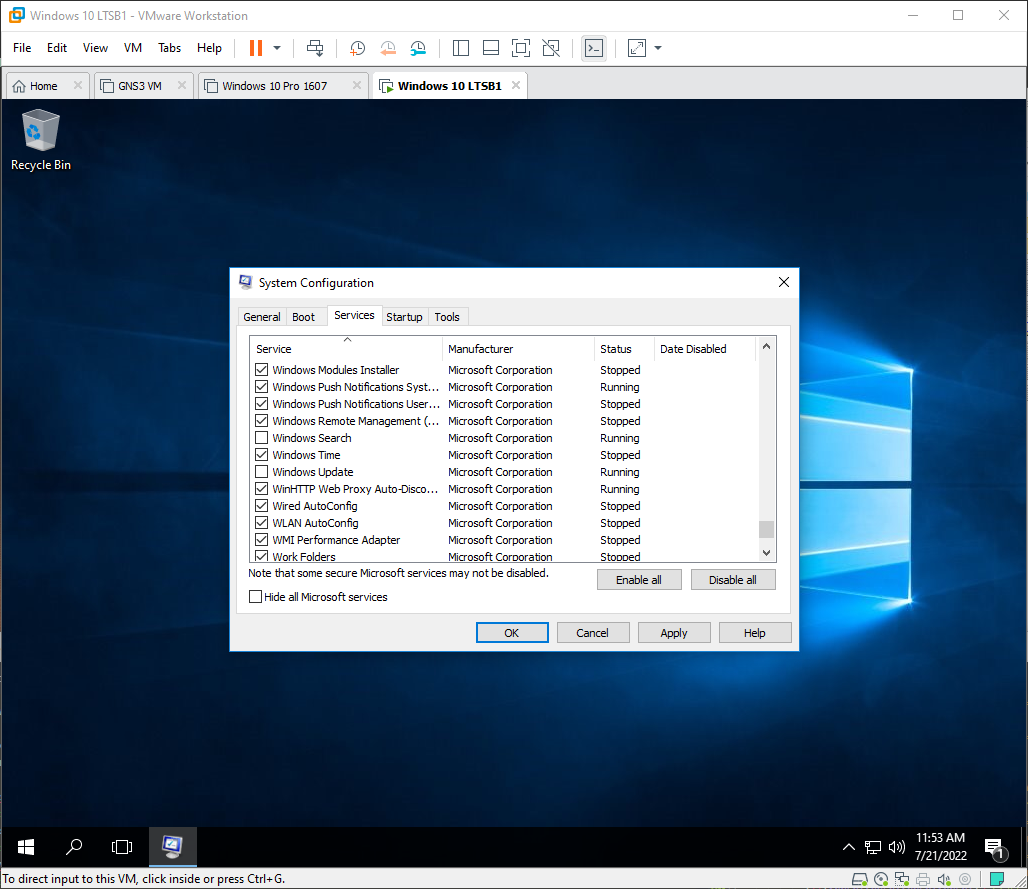This screenshot has width=1028, height=889.
Task: Switch to Unity mode icon
Action: (551, 48)
